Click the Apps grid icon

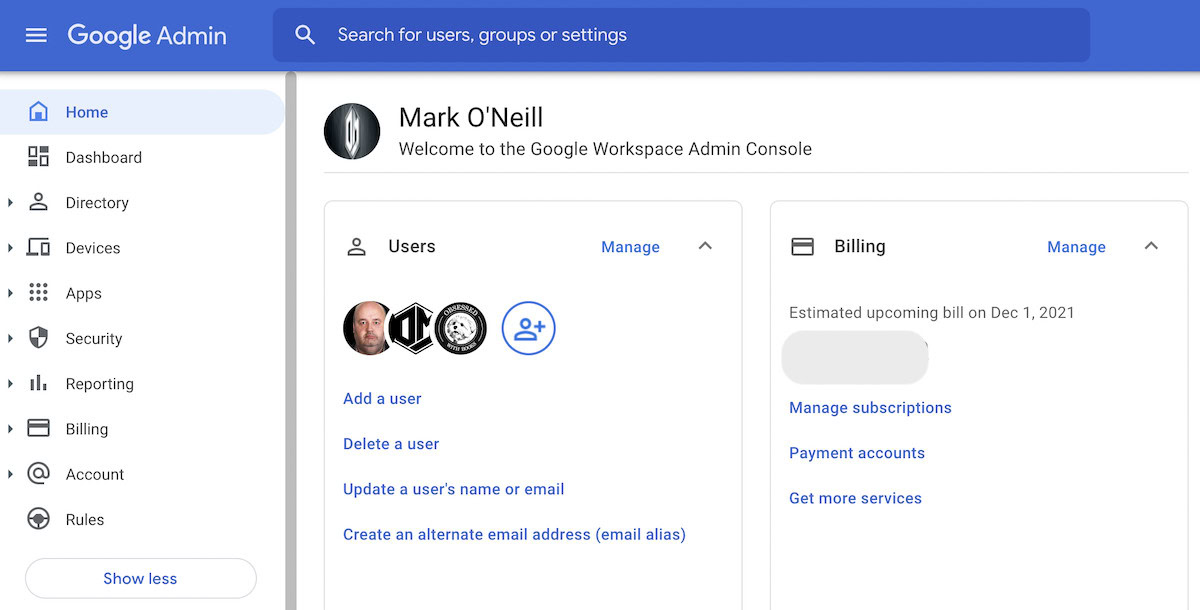coord(38,293)
